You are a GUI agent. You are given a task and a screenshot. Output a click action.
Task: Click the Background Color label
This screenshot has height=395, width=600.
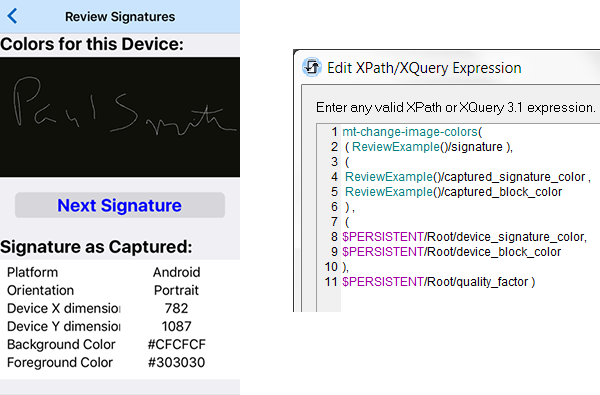coord(61,344)
